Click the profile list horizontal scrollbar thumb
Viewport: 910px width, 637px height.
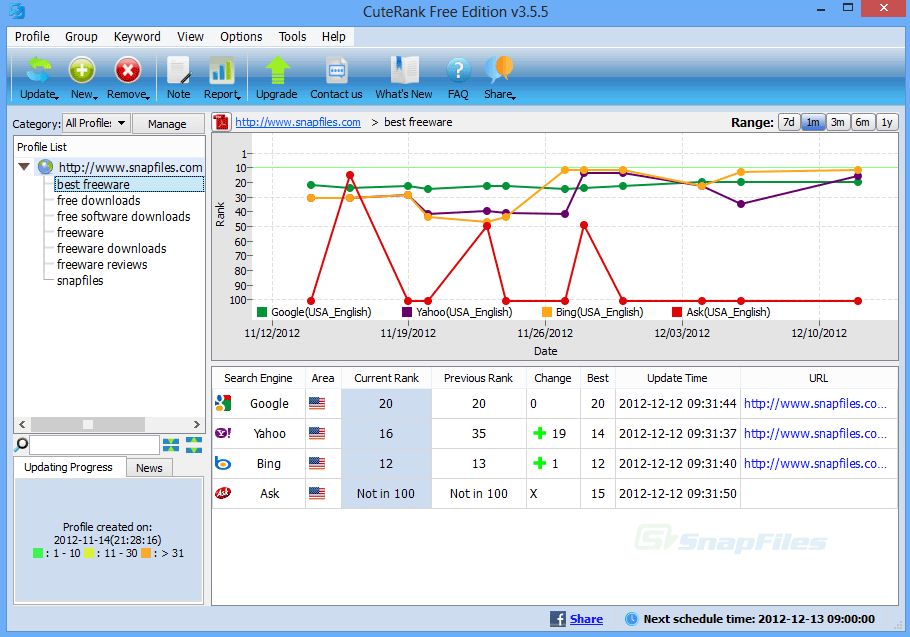(88, 424)
